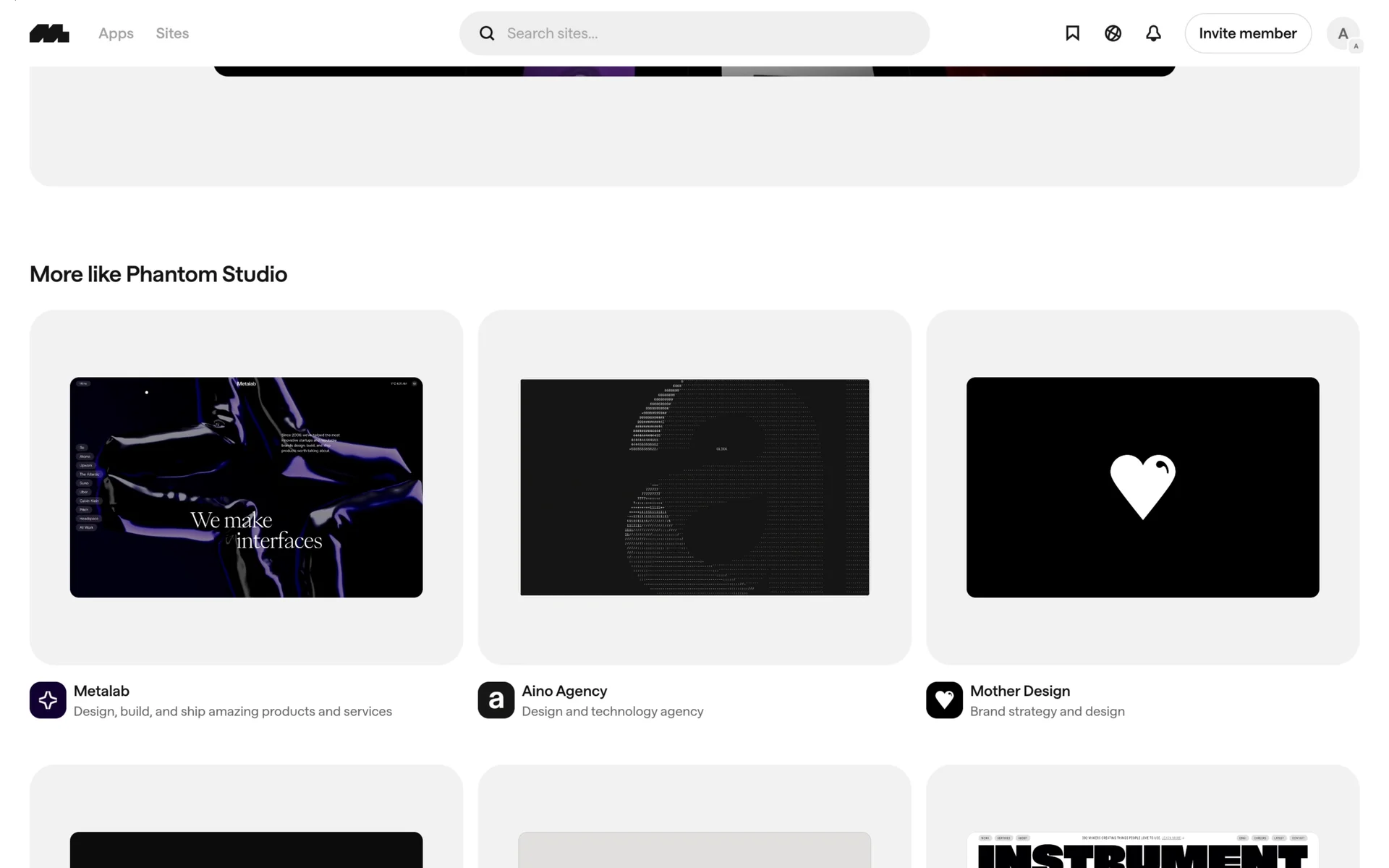Switch to the Sites tab

(172, 33)
